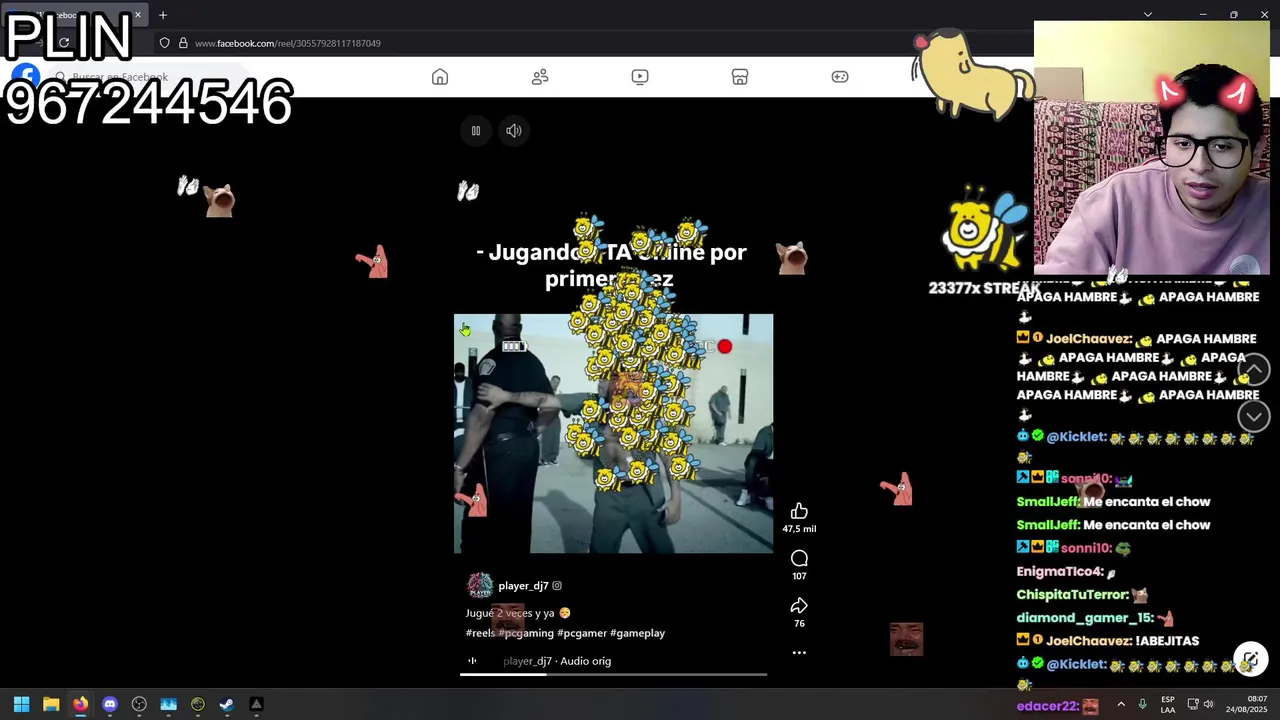Open a new browser tab
This screenshot has width=1280, height=720.
click(163, 15)
